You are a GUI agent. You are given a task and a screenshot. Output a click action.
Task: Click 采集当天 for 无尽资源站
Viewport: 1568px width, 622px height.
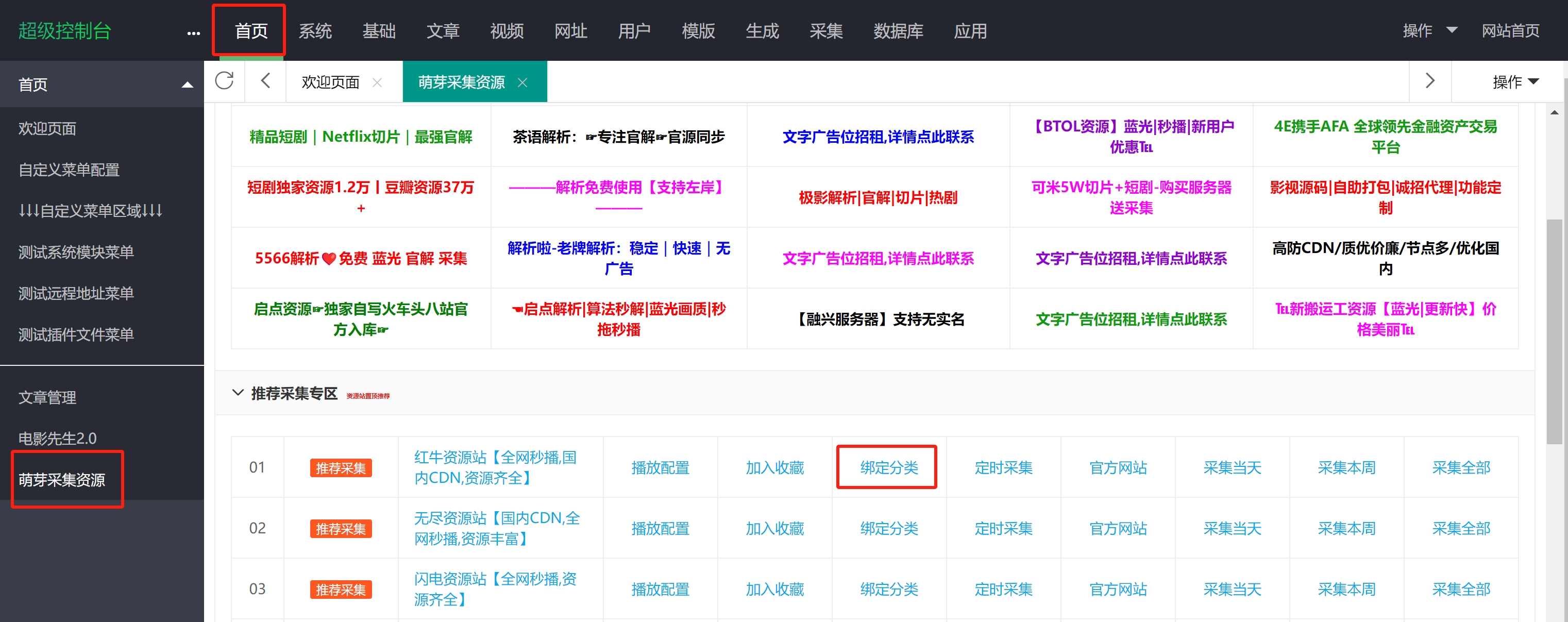point(1232,528)
